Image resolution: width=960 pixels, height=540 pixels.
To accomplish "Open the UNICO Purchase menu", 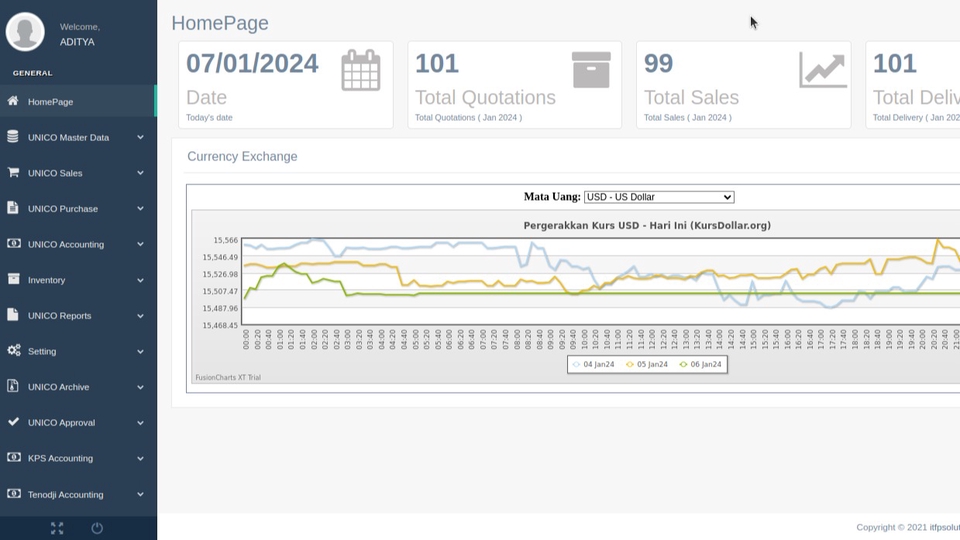I will tap(78, 208).
